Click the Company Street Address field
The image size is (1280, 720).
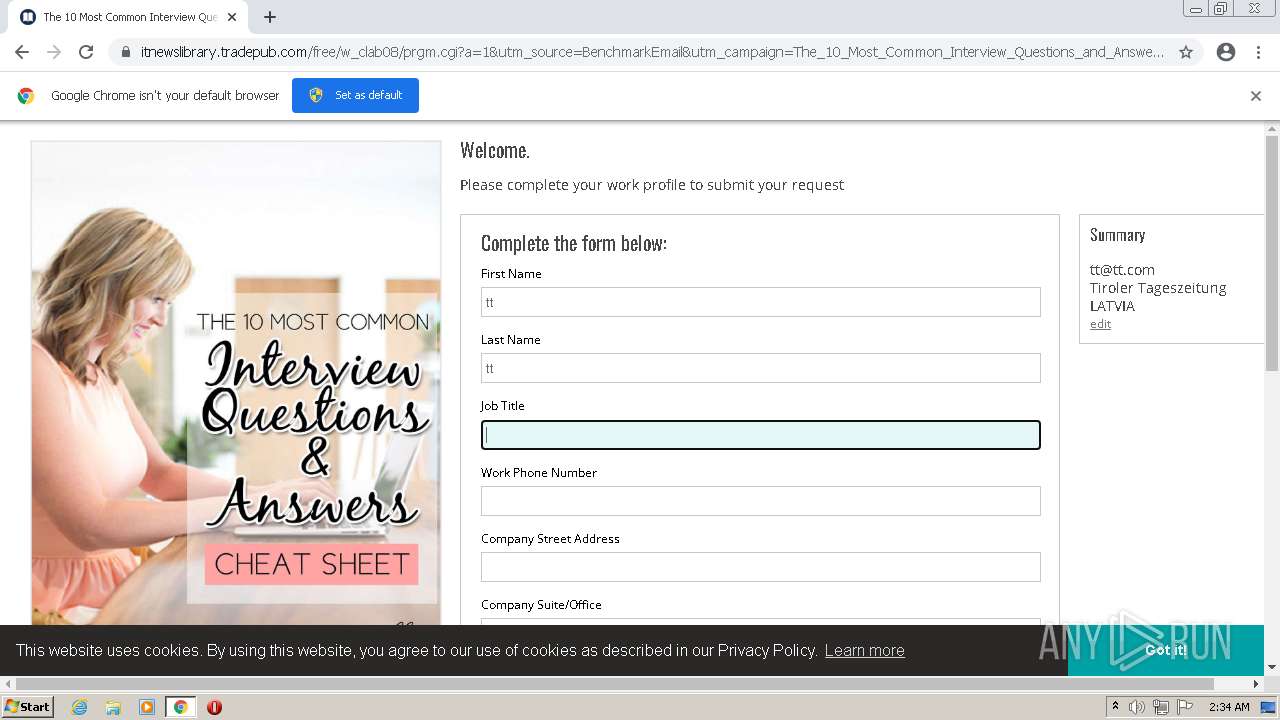point(760,567)
